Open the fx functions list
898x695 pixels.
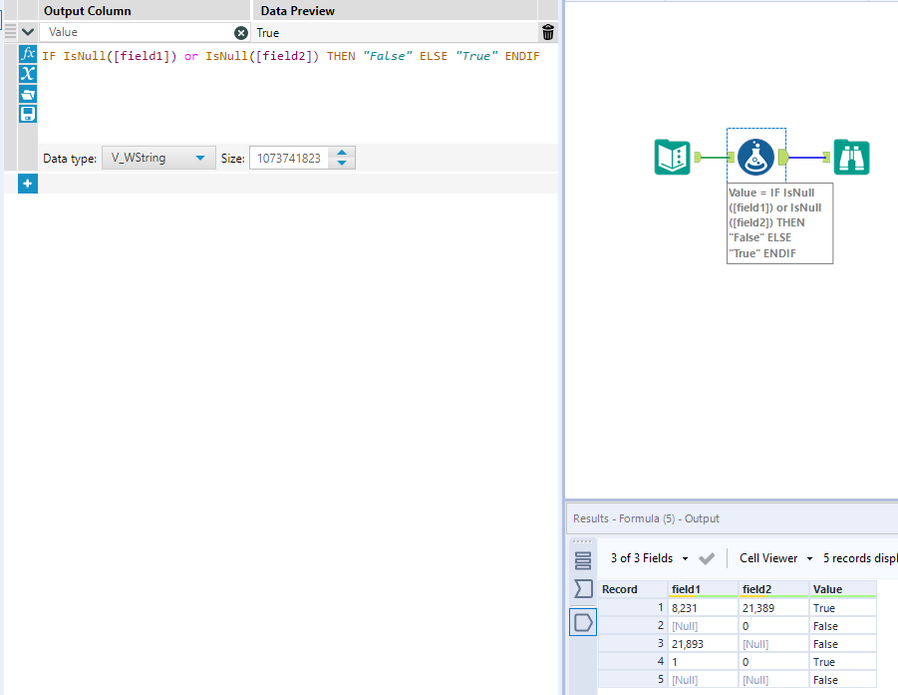click(x=28, y=54)
